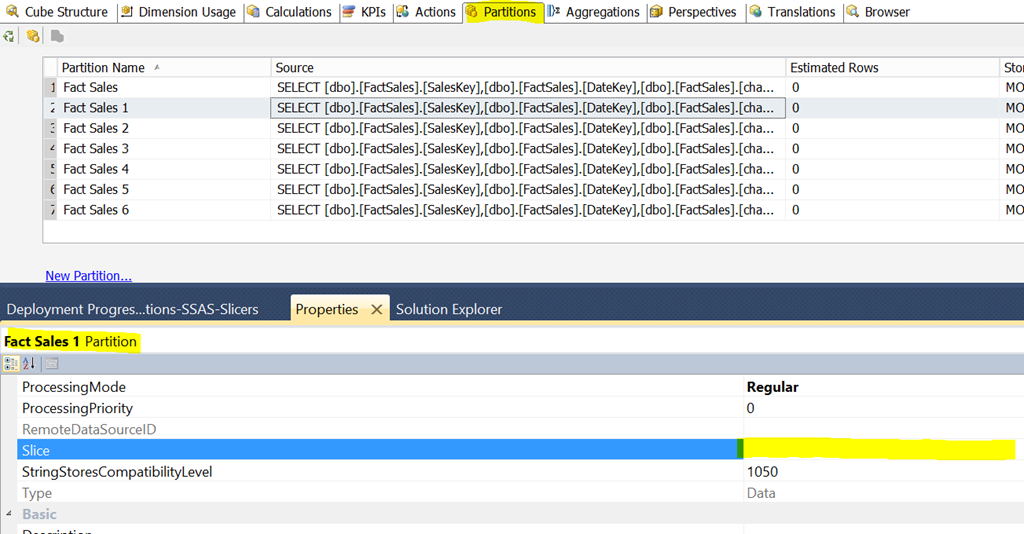Switch properties to Categorized view
Viewport: 1024px width, 534px height.
(x=11, y=364)
